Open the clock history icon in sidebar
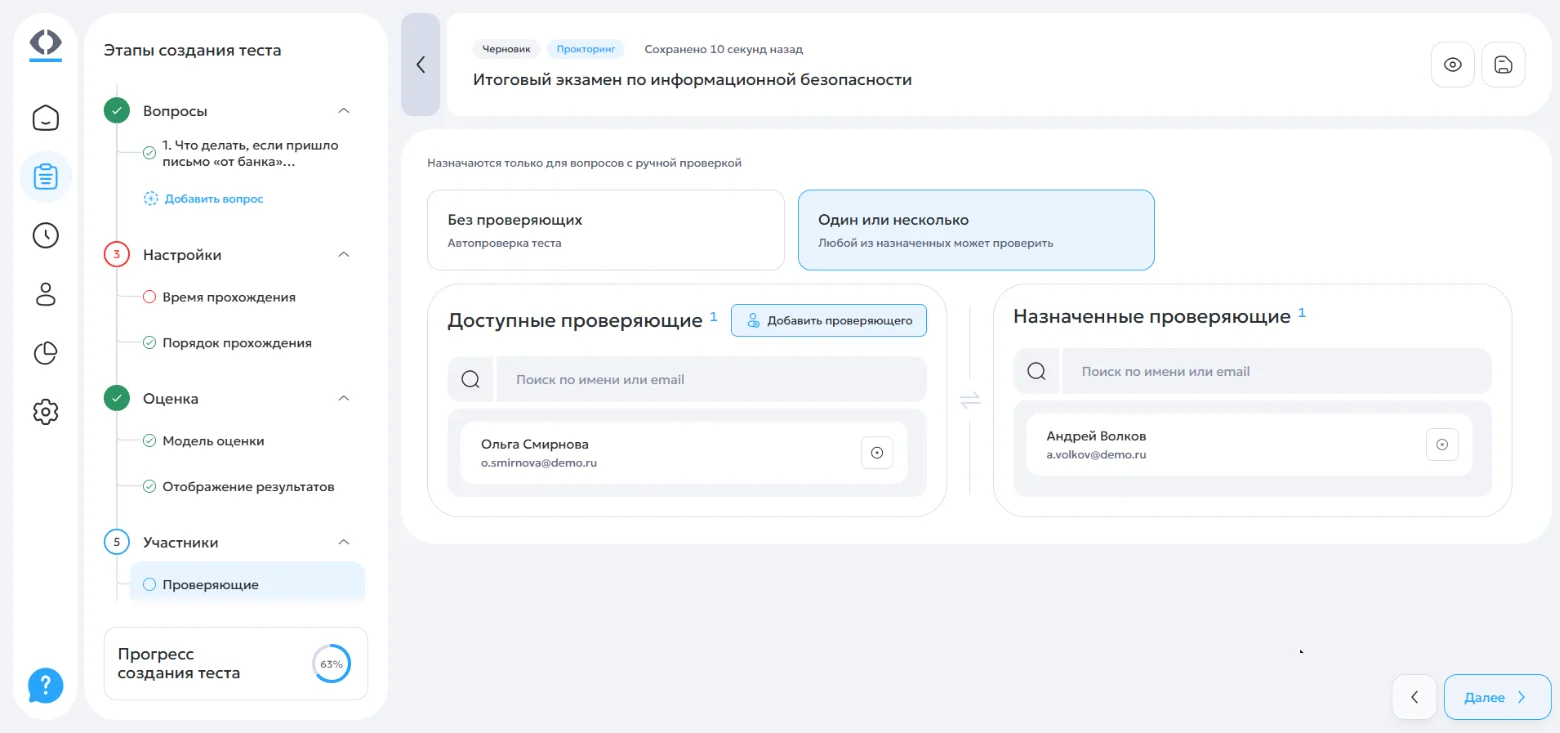This screenshot has height=733, width=1560. (x=46, y=236)
